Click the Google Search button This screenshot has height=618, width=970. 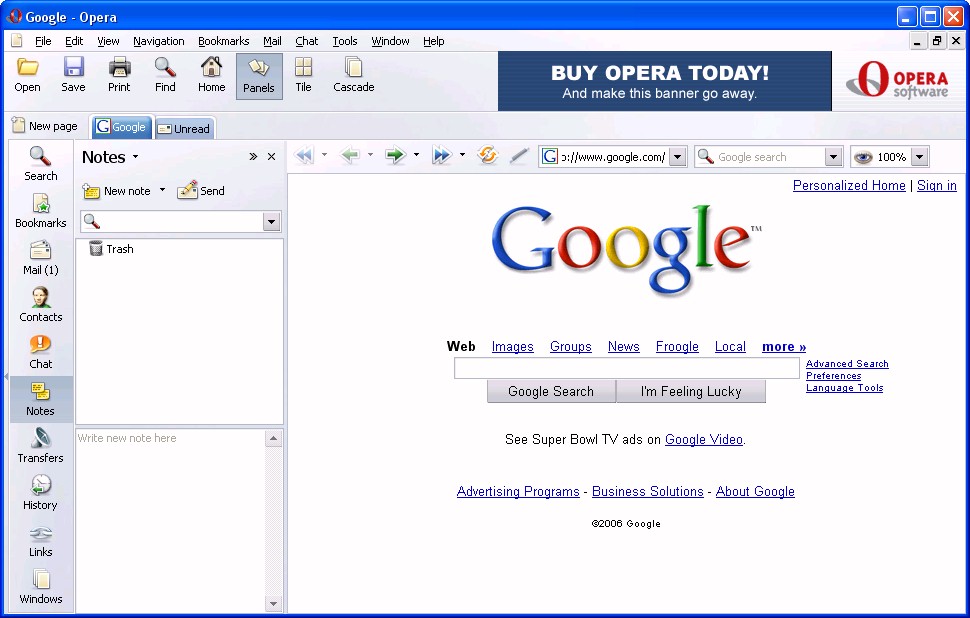click(x=551, y=392)
